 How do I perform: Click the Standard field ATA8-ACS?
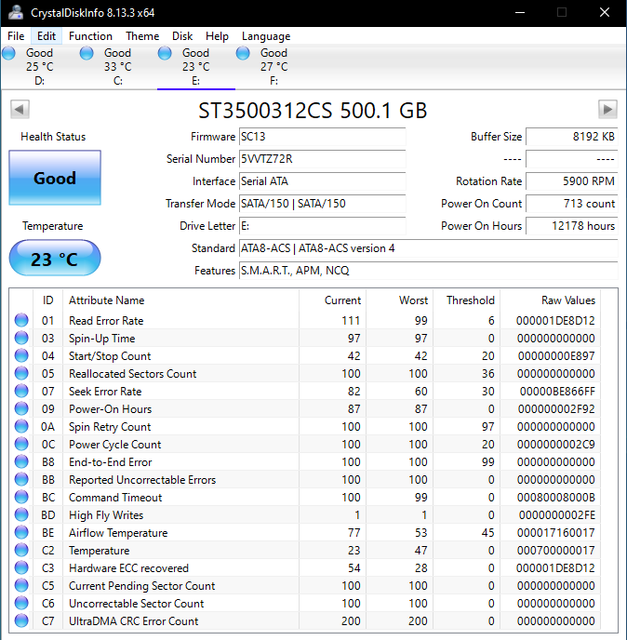428,248
